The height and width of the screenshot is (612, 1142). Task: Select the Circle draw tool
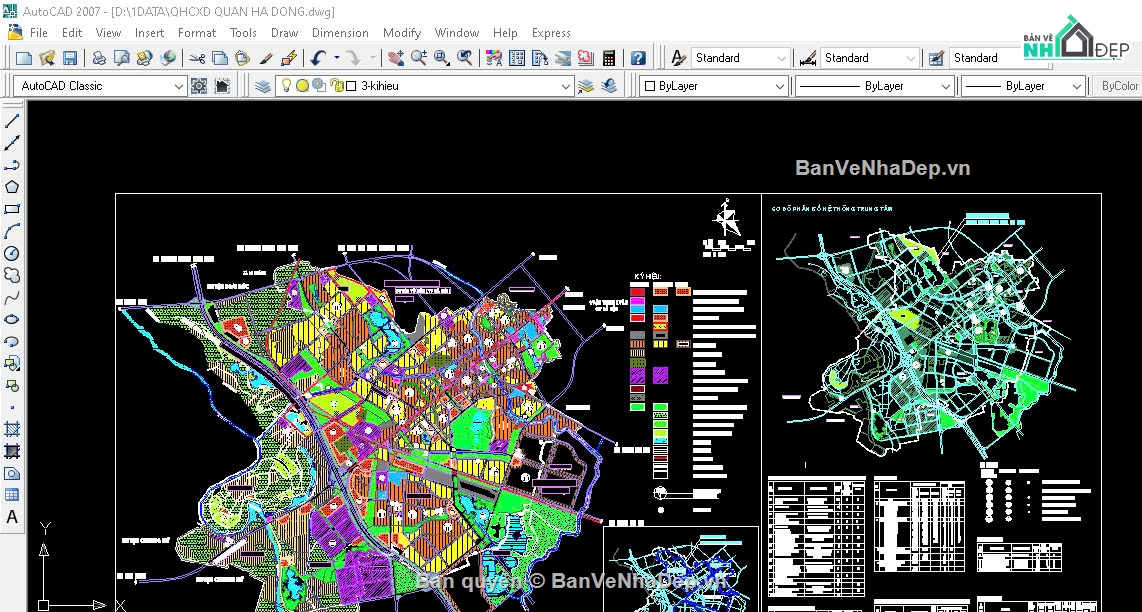pos(12,253)
